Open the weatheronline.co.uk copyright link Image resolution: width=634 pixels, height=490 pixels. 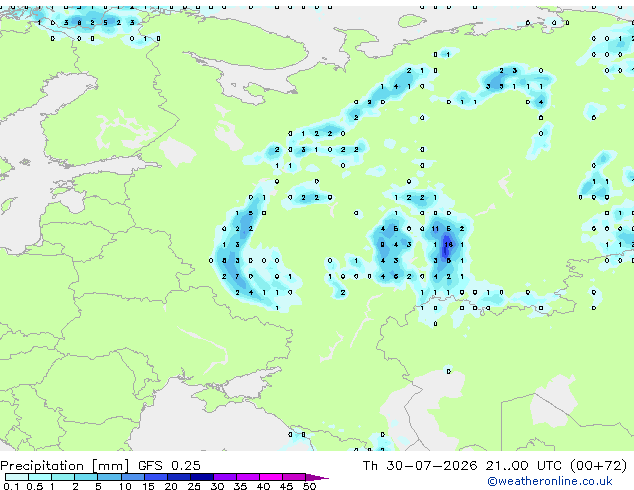click(550, 481)
